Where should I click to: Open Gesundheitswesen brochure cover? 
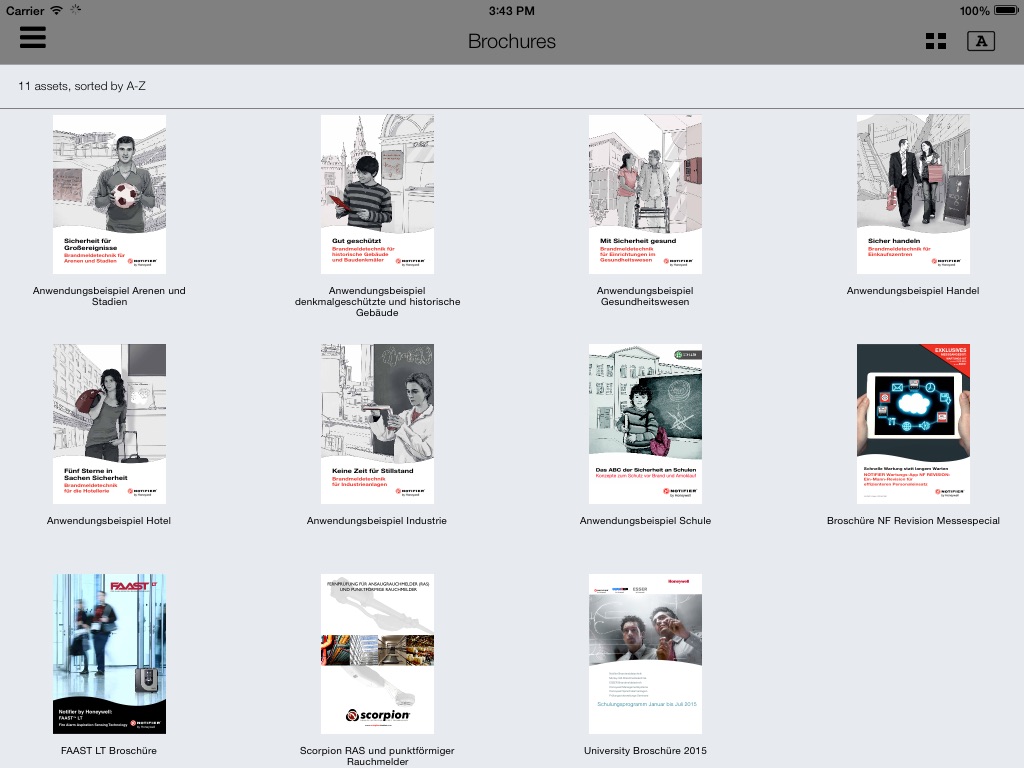pyautogui.click(x=645, y=194)
